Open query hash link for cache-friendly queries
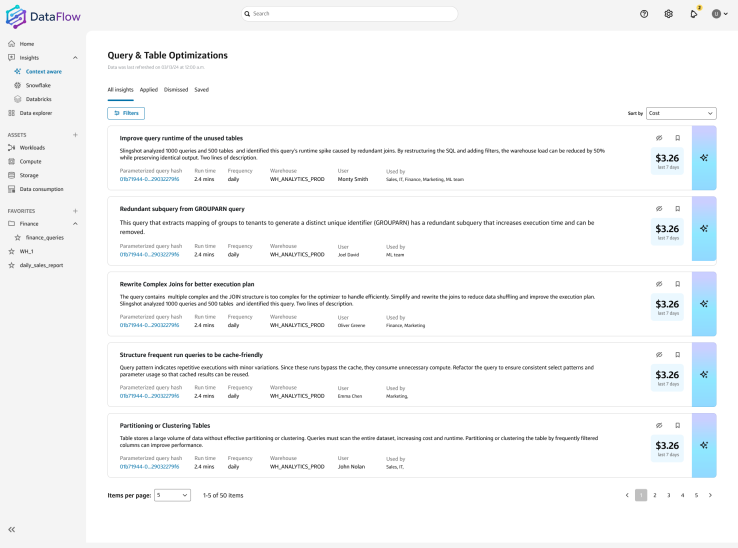This screenshot has width=738, height=548. tap(149, 396)
